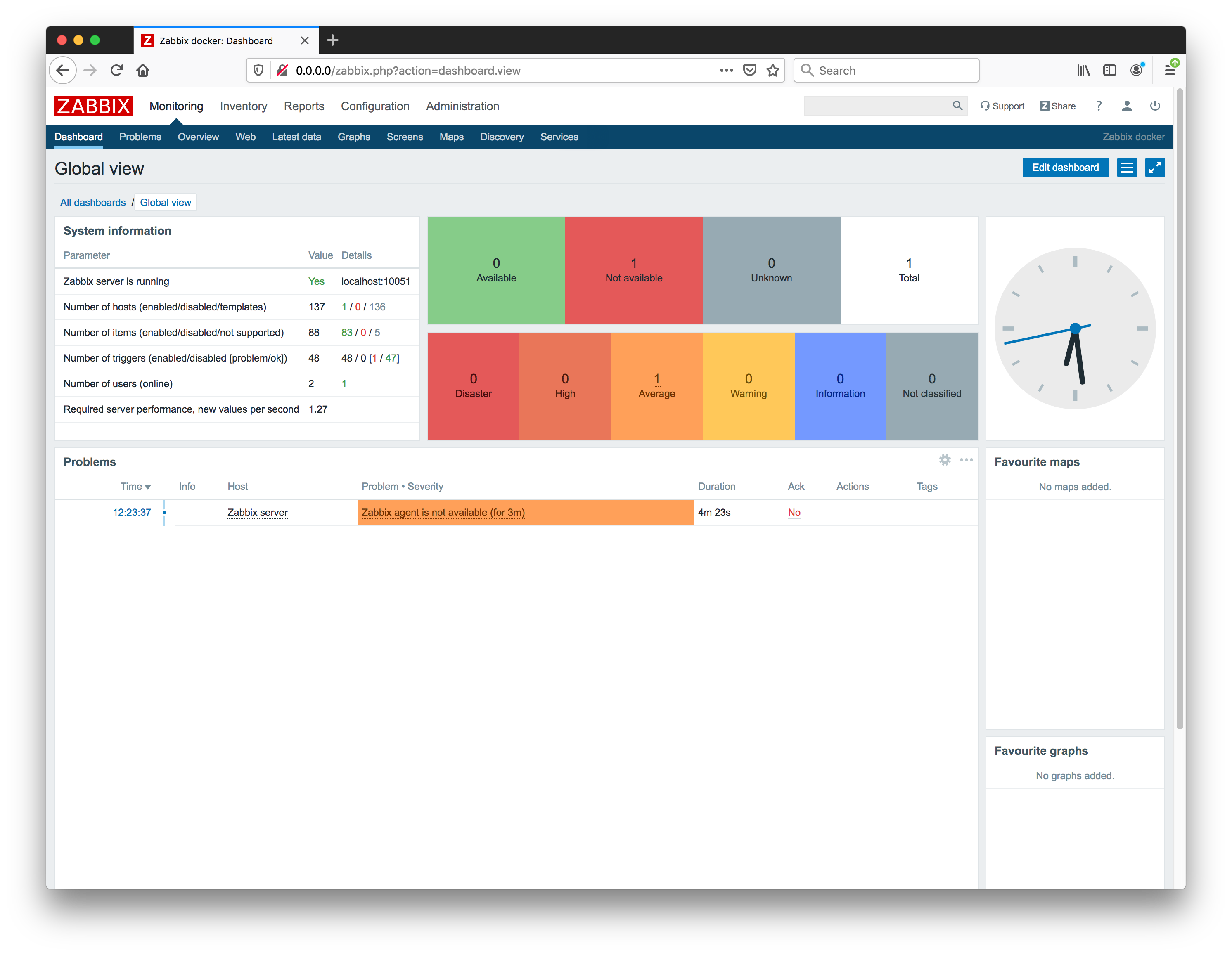Sort problems by Time column arrow

(148, 487)
